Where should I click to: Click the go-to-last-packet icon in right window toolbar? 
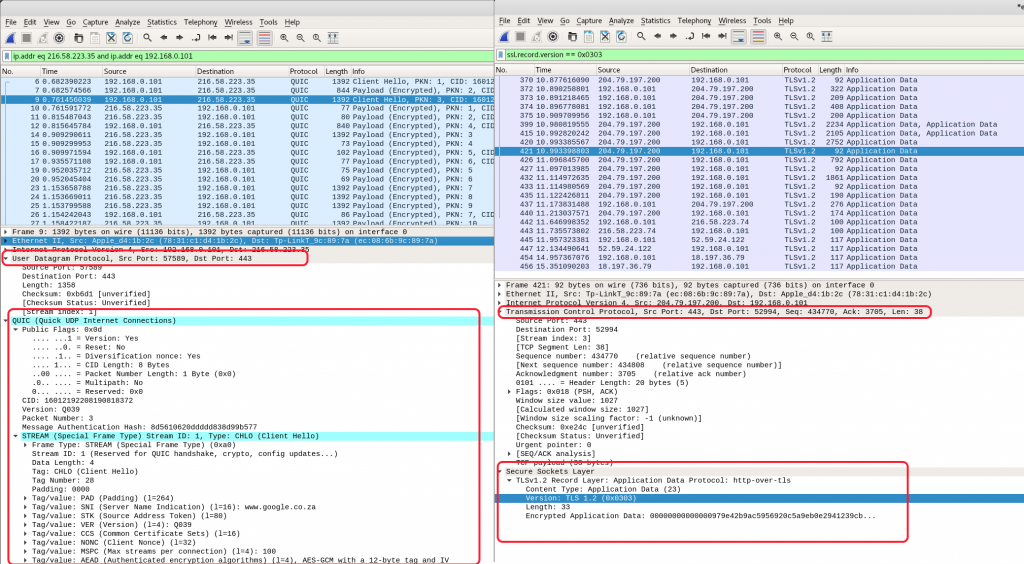(x=722, y=37)
